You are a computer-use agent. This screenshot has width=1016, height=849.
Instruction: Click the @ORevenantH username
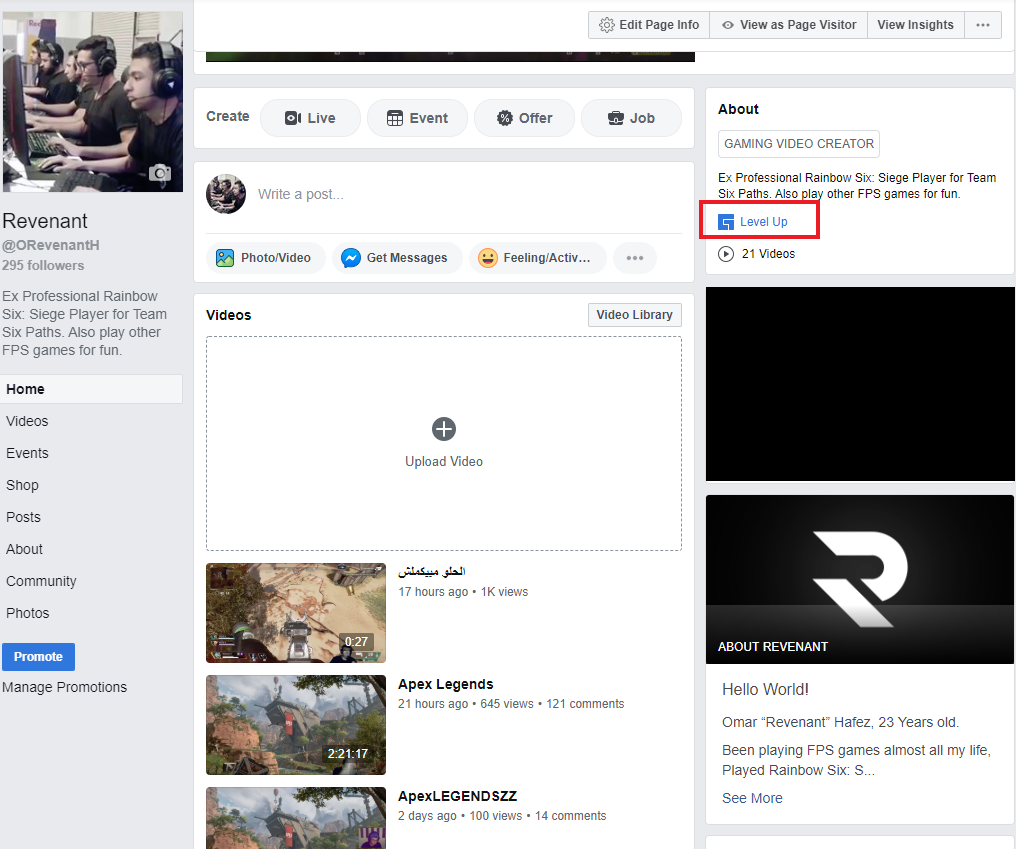(51, 246)
